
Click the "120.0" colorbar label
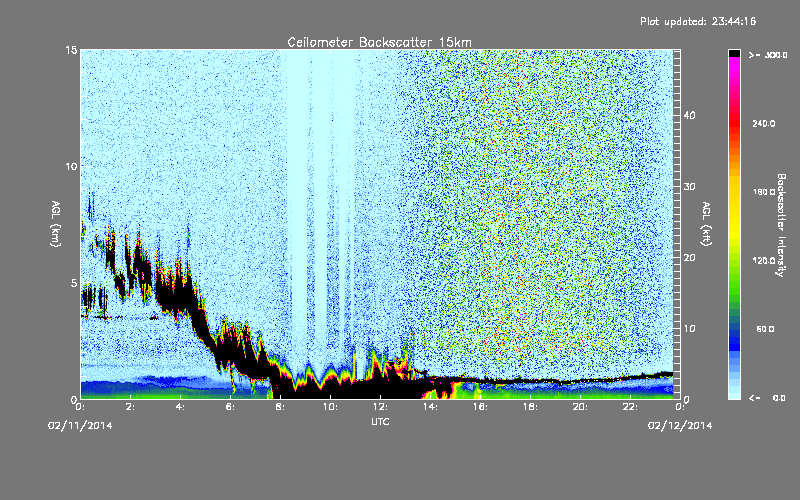coord(764,261)
